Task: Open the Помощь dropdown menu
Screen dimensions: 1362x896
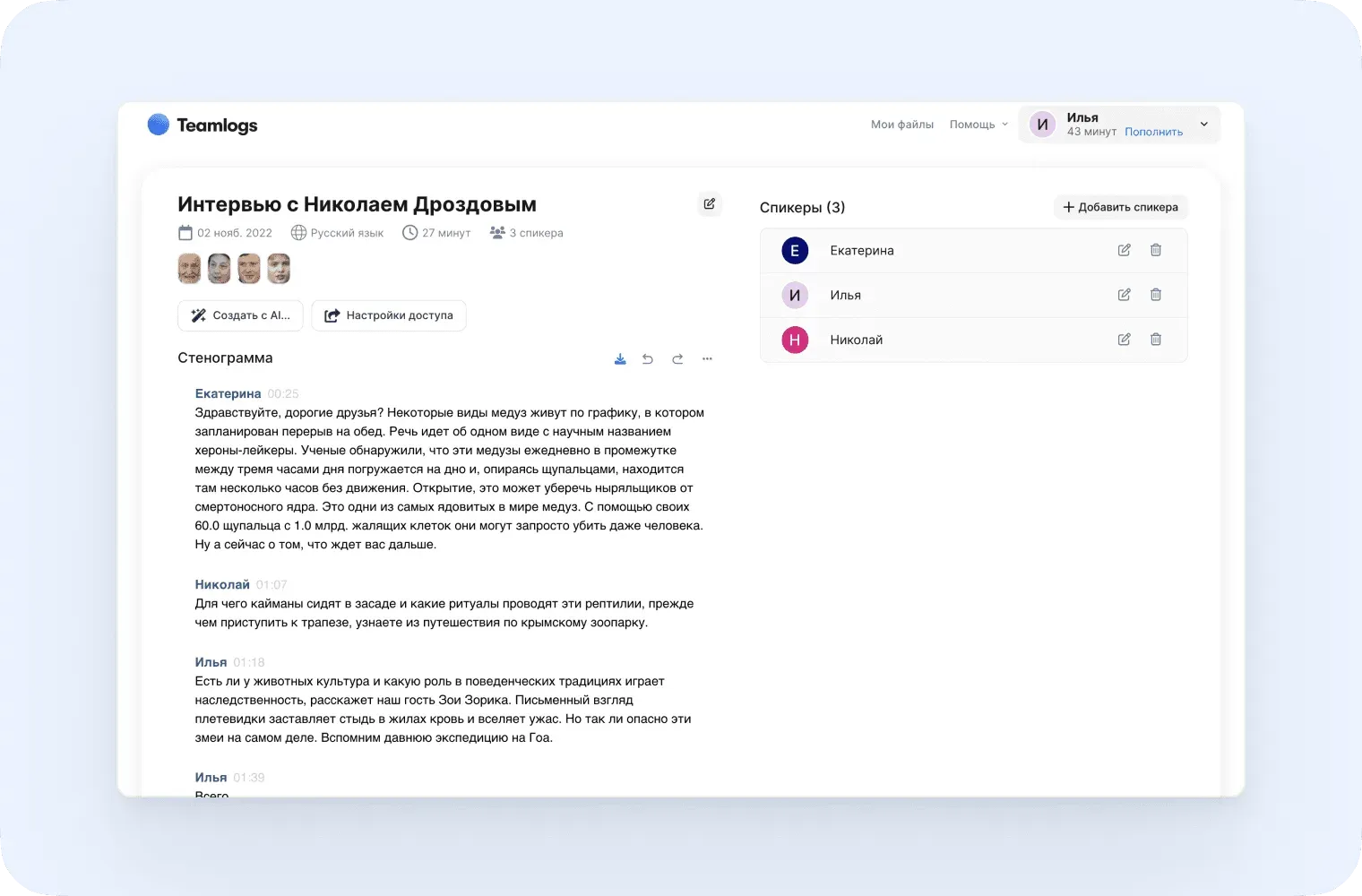Action: (978, 125)
